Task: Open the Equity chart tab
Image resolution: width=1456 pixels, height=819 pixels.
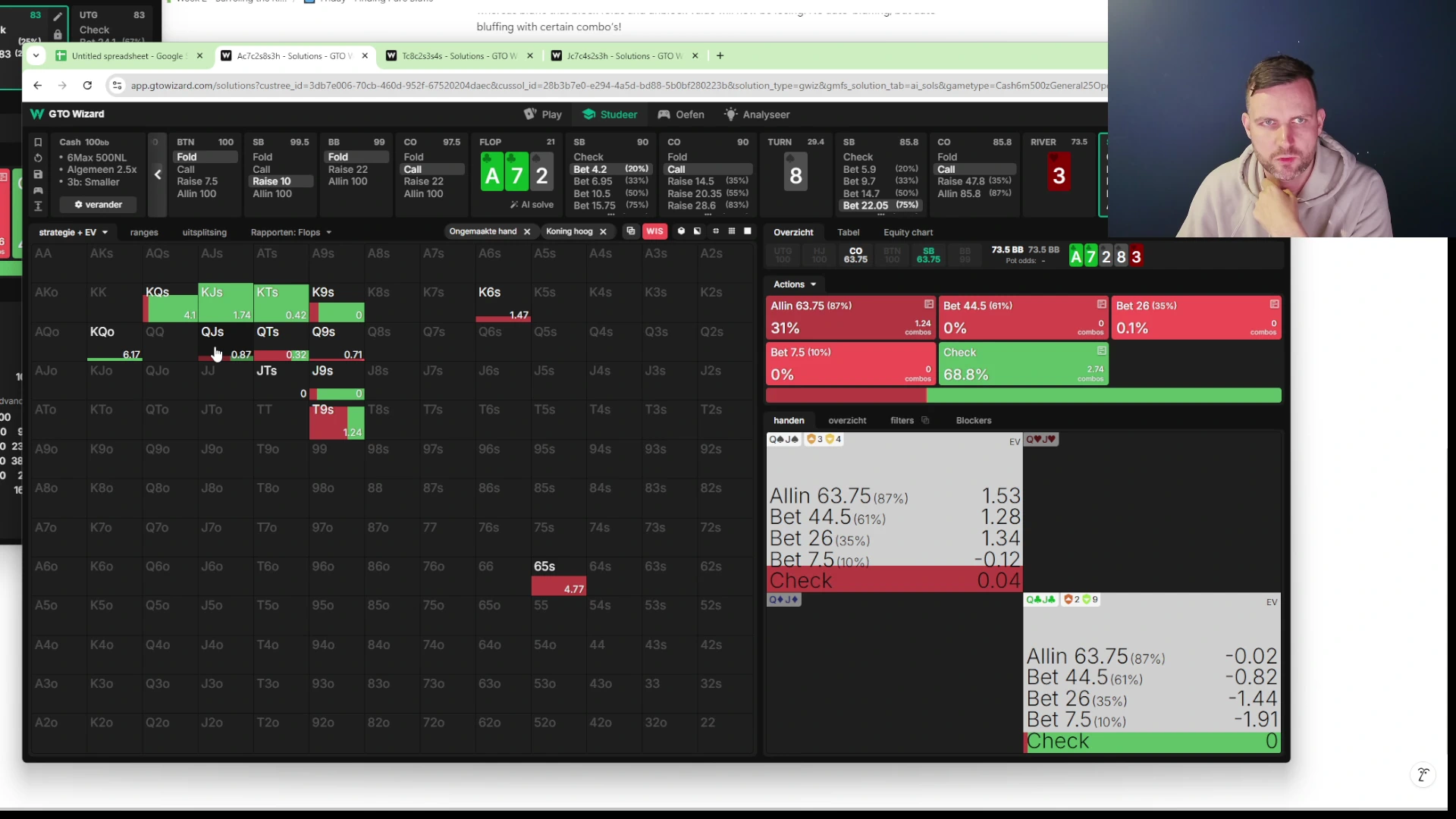Action: [908, 233]
